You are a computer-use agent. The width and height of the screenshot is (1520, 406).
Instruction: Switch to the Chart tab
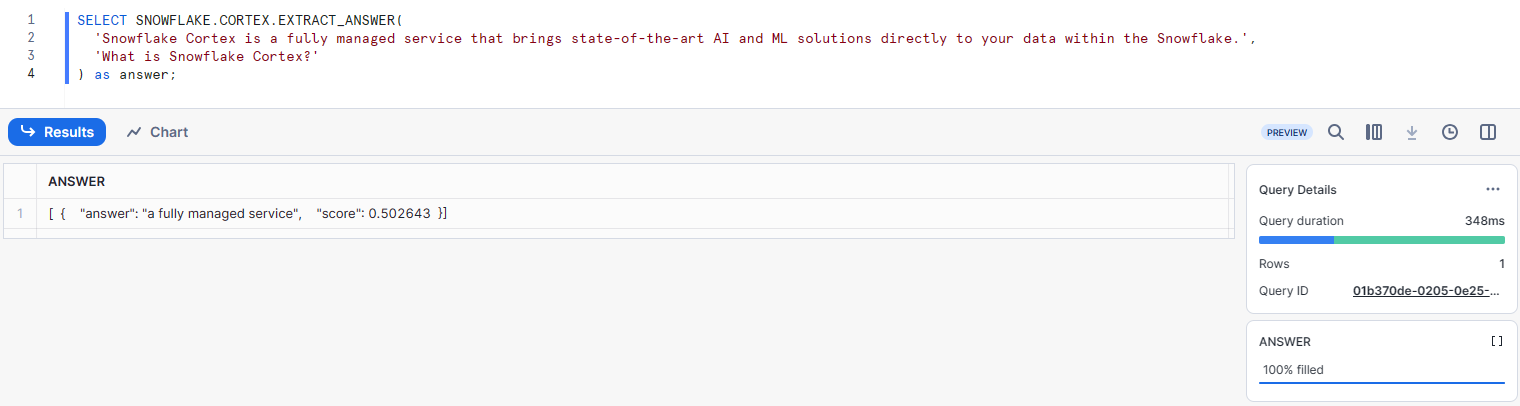tap(158, 132)
